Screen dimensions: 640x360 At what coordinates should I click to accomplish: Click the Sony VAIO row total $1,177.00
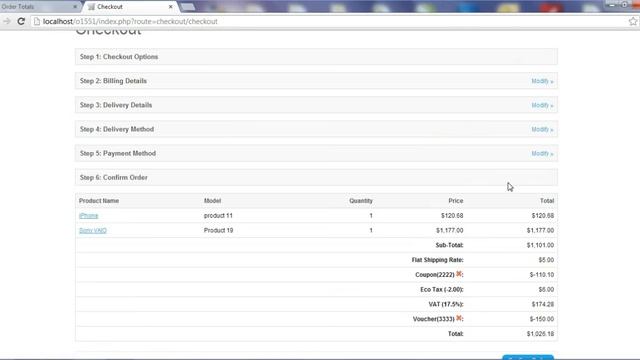pyautogui.click(x=540, y=230)
